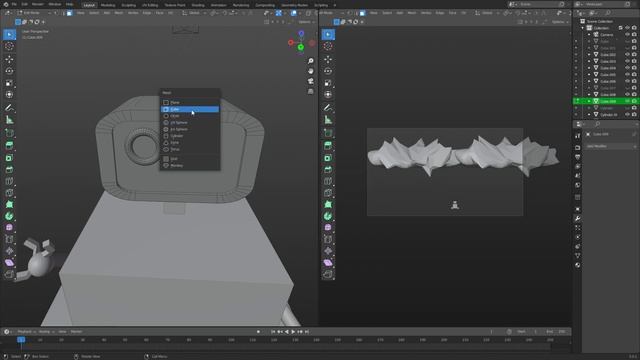
Task: Choose the Bevel tool in left viewport toolbar
Action: (x=9, y=169)
